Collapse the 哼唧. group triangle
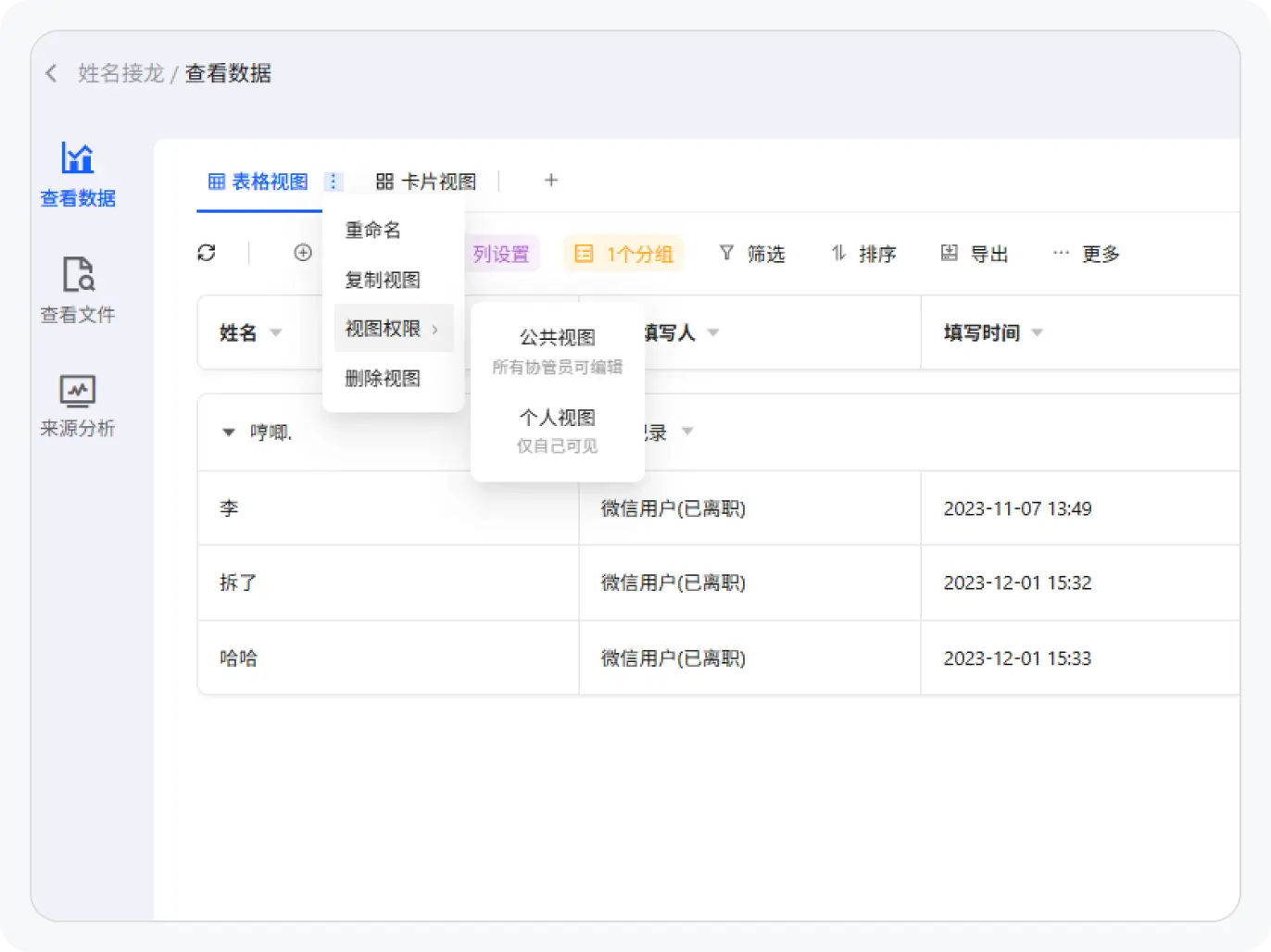Viewport: 1271px width, 952px height. (229, 432)
